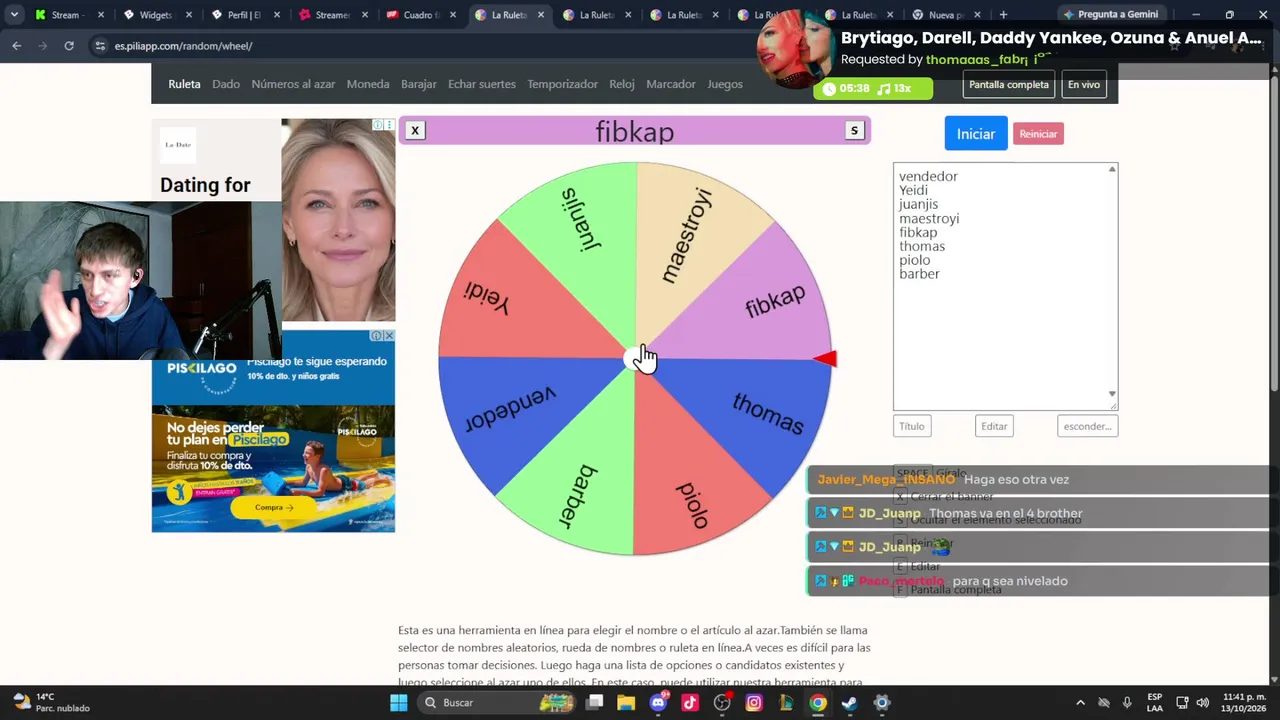The height and width of the screenshot is (720, 1280).
Task: Open File Explorer from taskbar
Action: coord(626,702)
